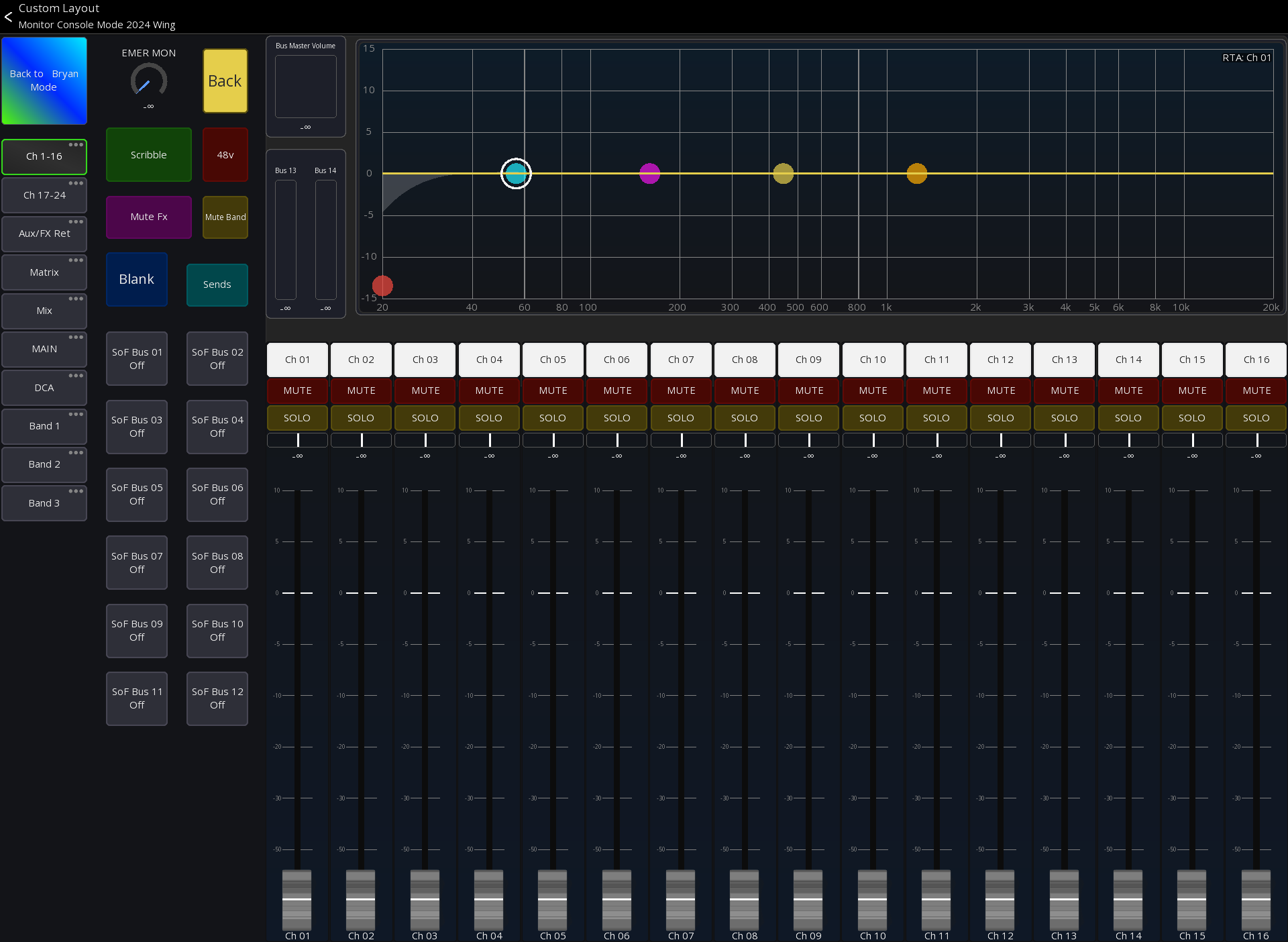Switch to the Aux/FX Ret layer
The image size is (1288, 942).
[44, 233]
